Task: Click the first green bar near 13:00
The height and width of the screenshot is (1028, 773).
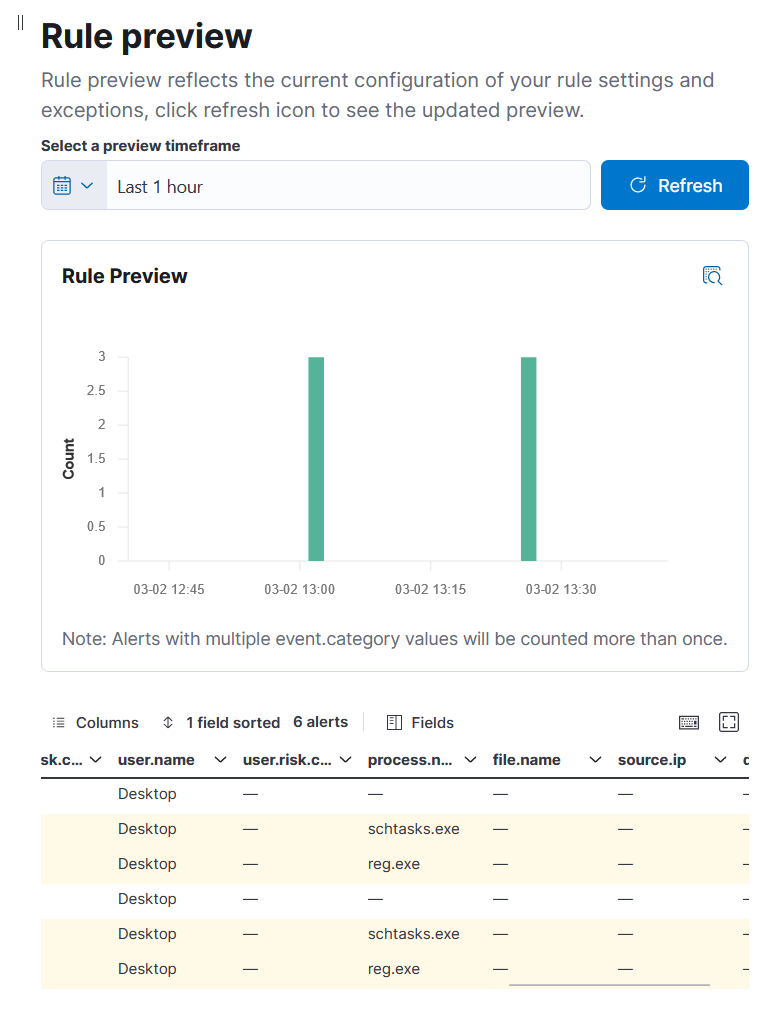Action: pos(316,459)
